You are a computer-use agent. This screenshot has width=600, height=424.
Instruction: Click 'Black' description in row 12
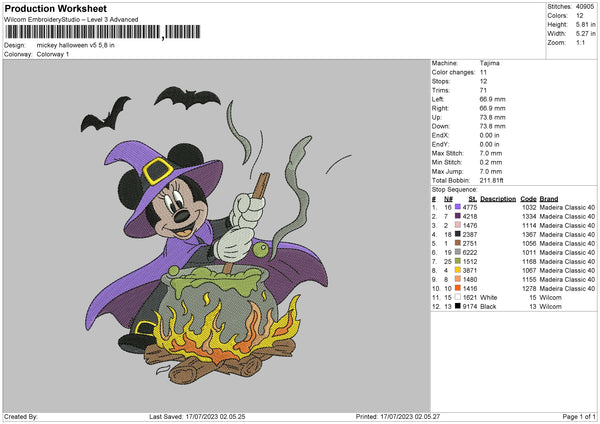coord(488,307)
